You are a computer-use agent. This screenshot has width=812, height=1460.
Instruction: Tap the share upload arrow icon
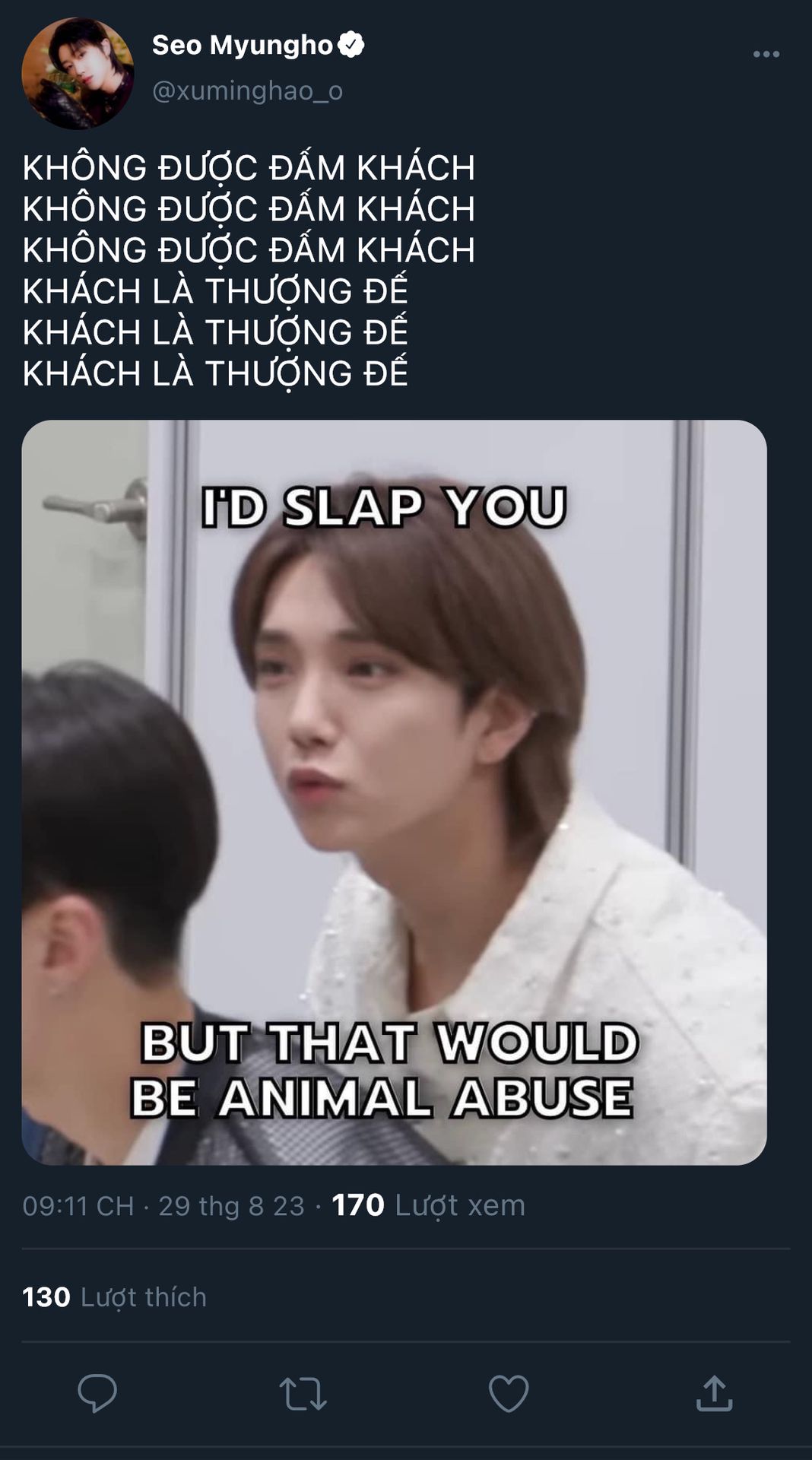click(714, 1393)
